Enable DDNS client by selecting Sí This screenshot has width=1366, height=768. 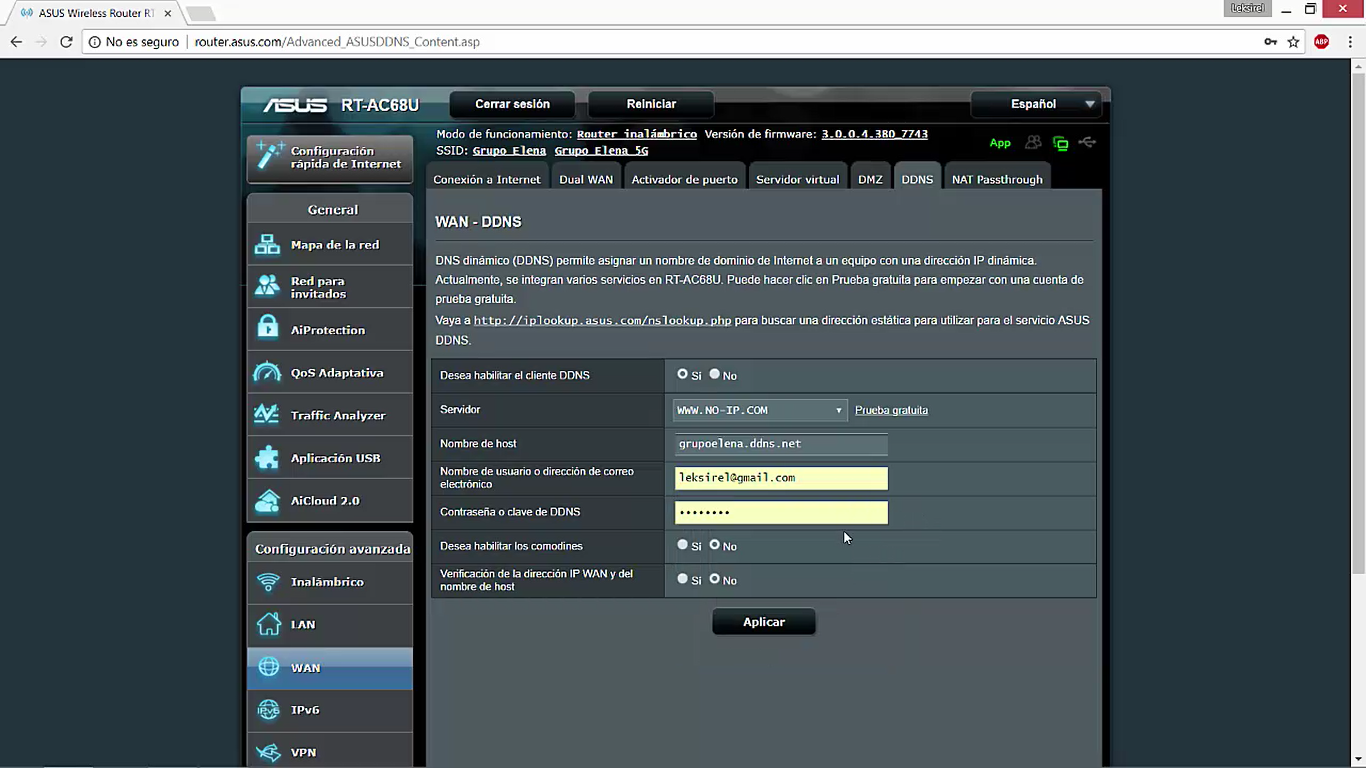click(x=682, y=374)
